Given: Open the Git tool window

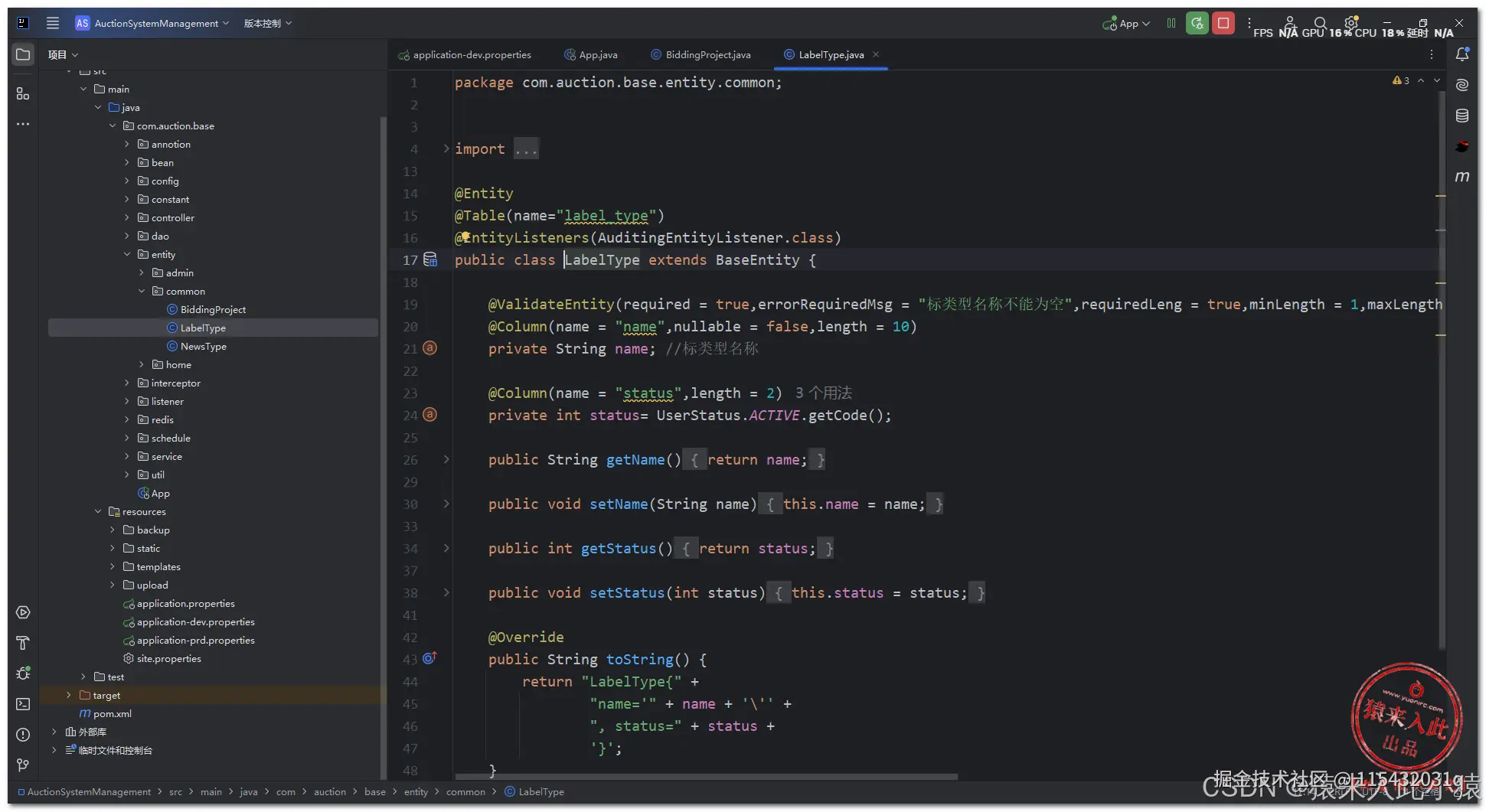Looking at the screenshot, I should point(23,765).
